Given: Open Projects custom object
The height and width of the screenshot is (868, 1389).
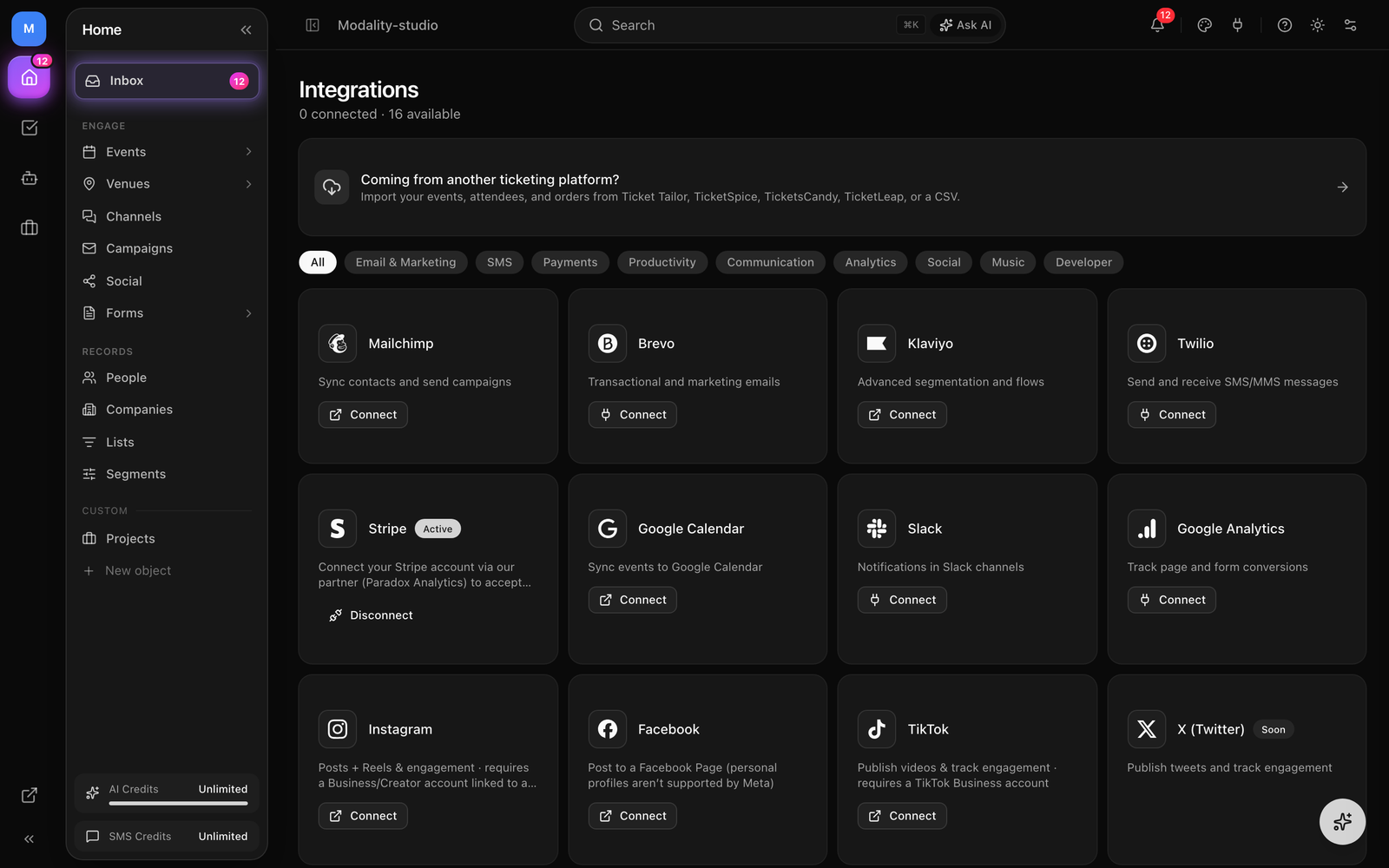Looking at the screenshot, I should point(167,538).
